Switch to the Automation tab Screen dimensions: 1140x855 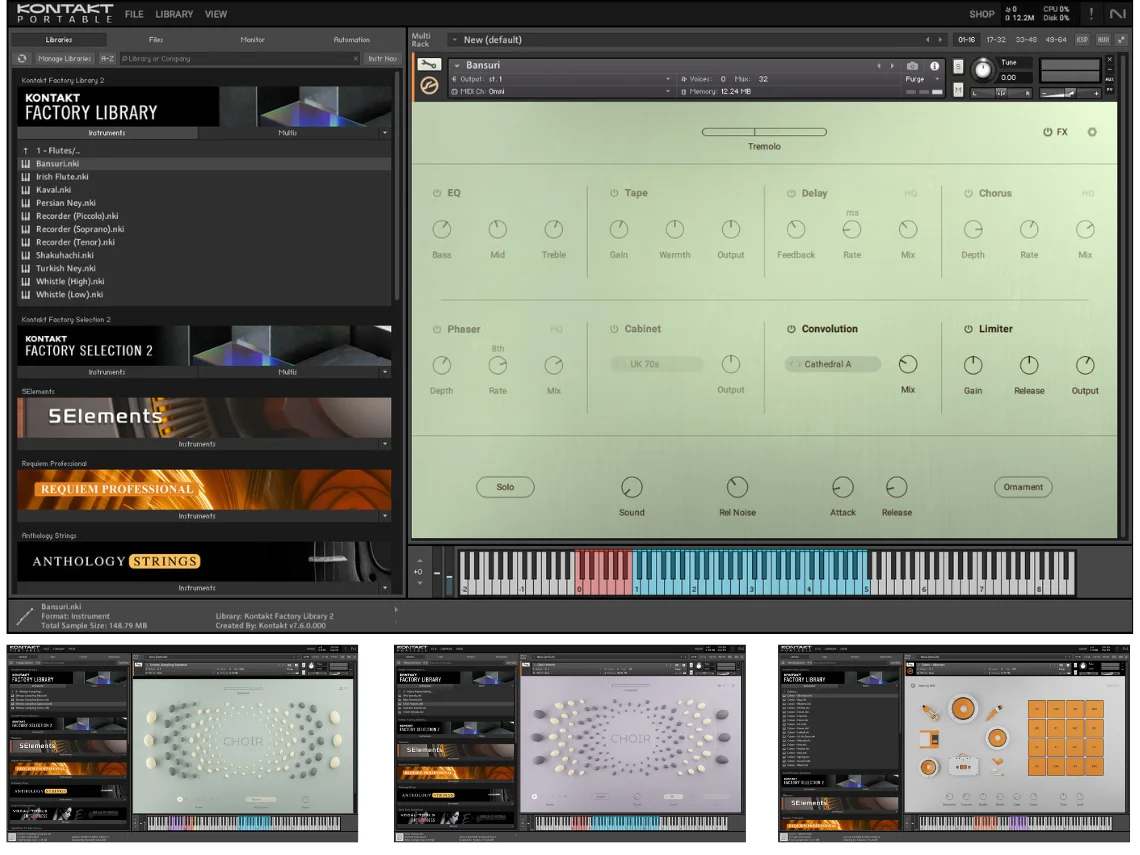(x=351, y=40)
